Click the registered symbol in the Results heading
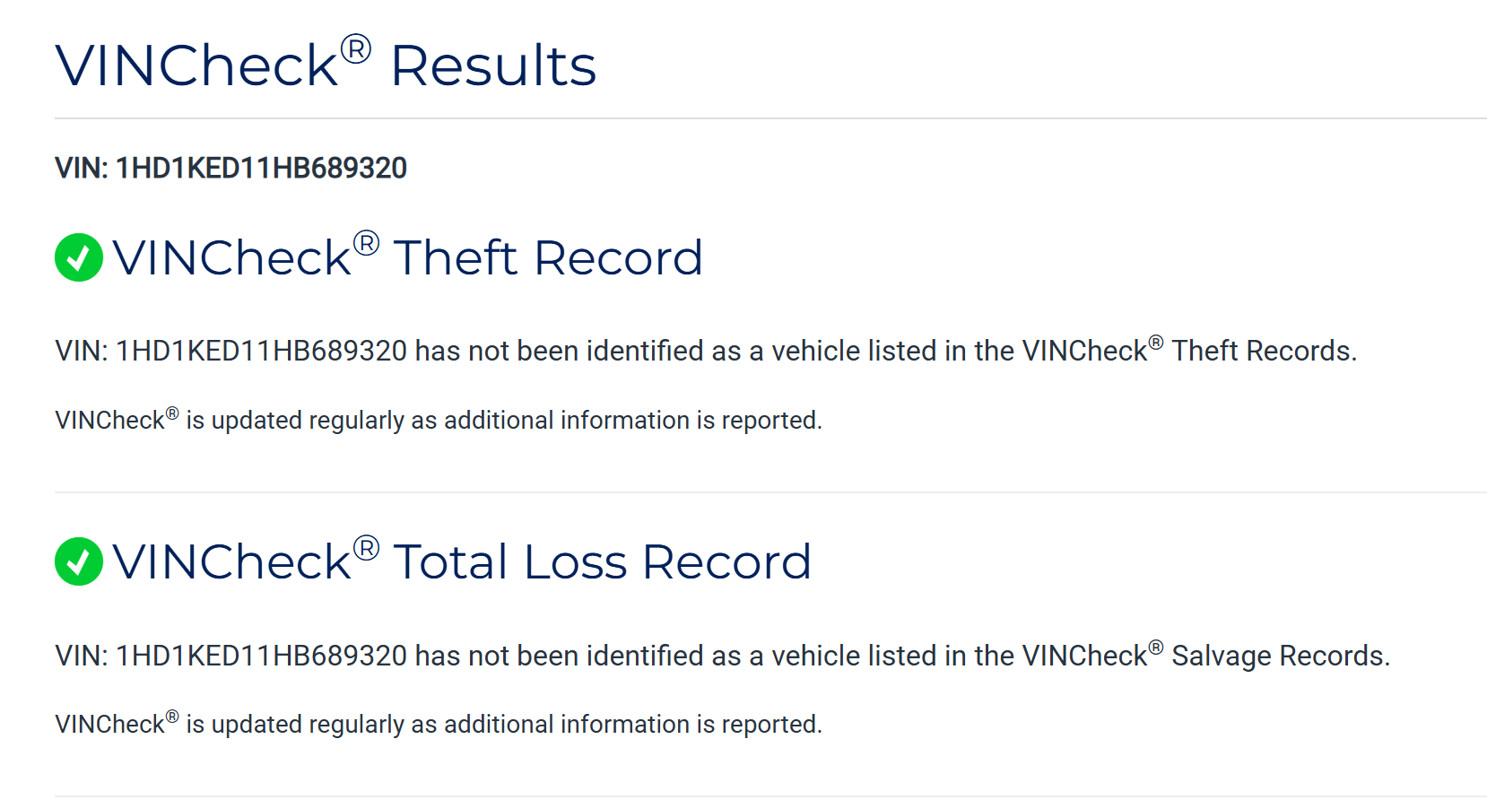The height and width of the screenshot is (800, 1487). pos(356,48)
